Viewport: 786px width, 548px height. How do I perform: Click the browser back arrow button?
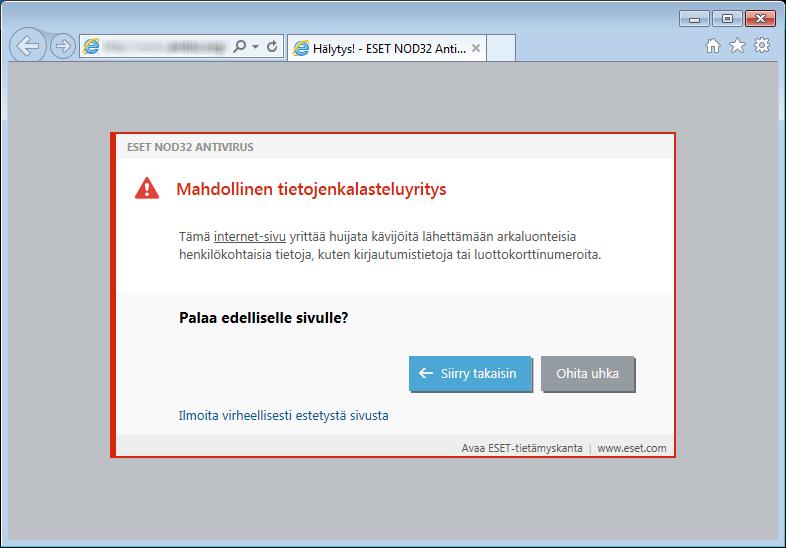[28, 46]
